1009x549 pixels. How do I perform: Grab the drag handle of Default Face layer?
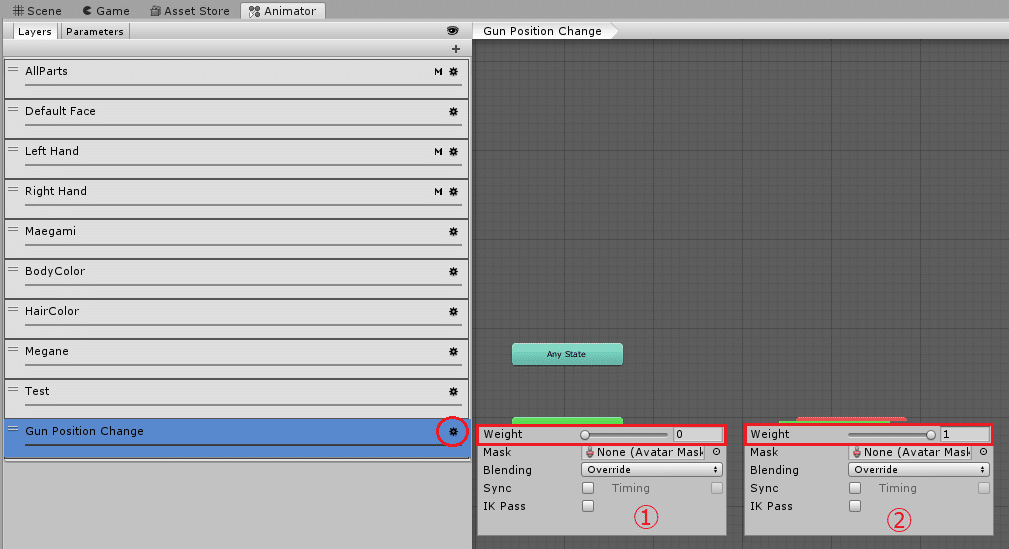click(13, 109)
